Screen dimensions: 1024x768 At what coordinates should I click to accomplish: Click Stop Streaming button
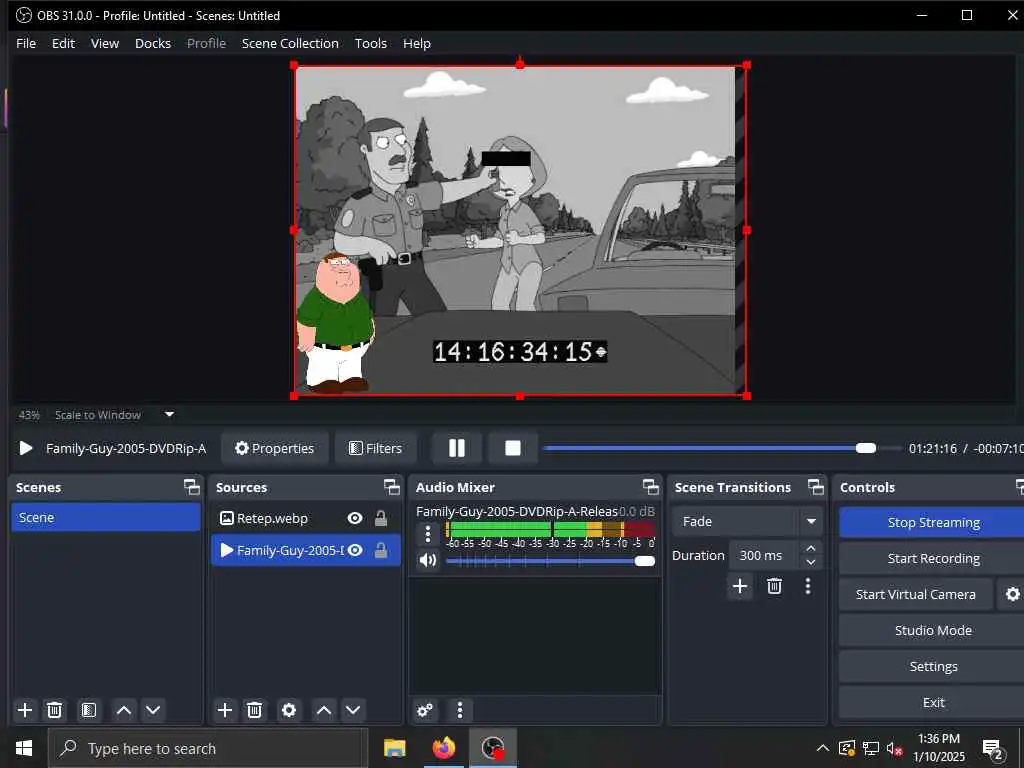coord(933,522)
